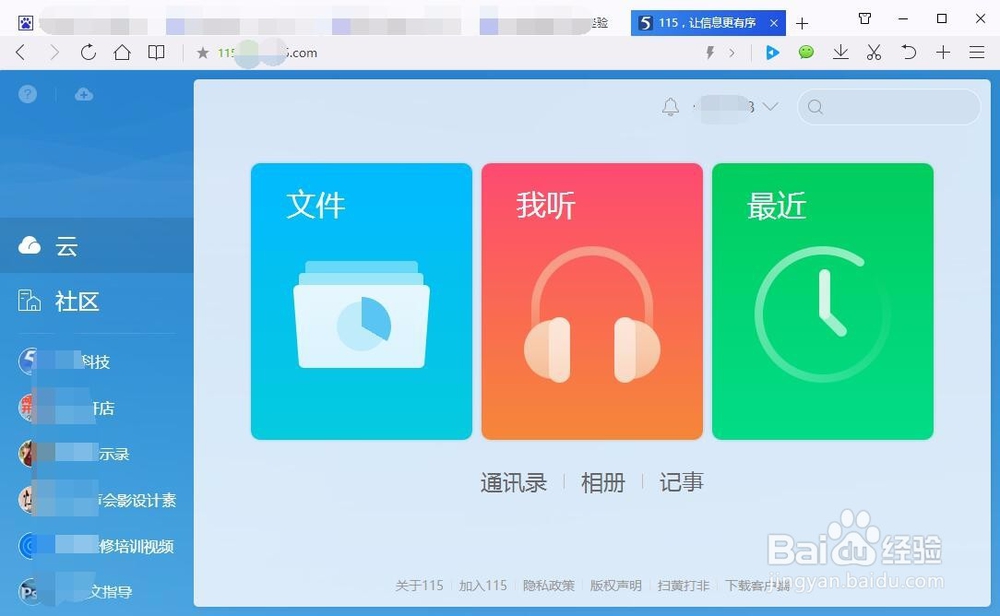
Task: Open 隐私政策 footer link
Action: tap(548, 585)
